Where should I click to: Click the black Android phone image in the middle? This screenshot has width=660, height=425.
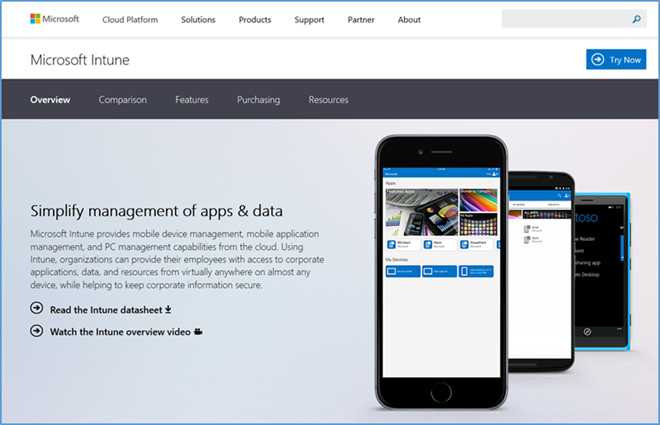[541, 271]
